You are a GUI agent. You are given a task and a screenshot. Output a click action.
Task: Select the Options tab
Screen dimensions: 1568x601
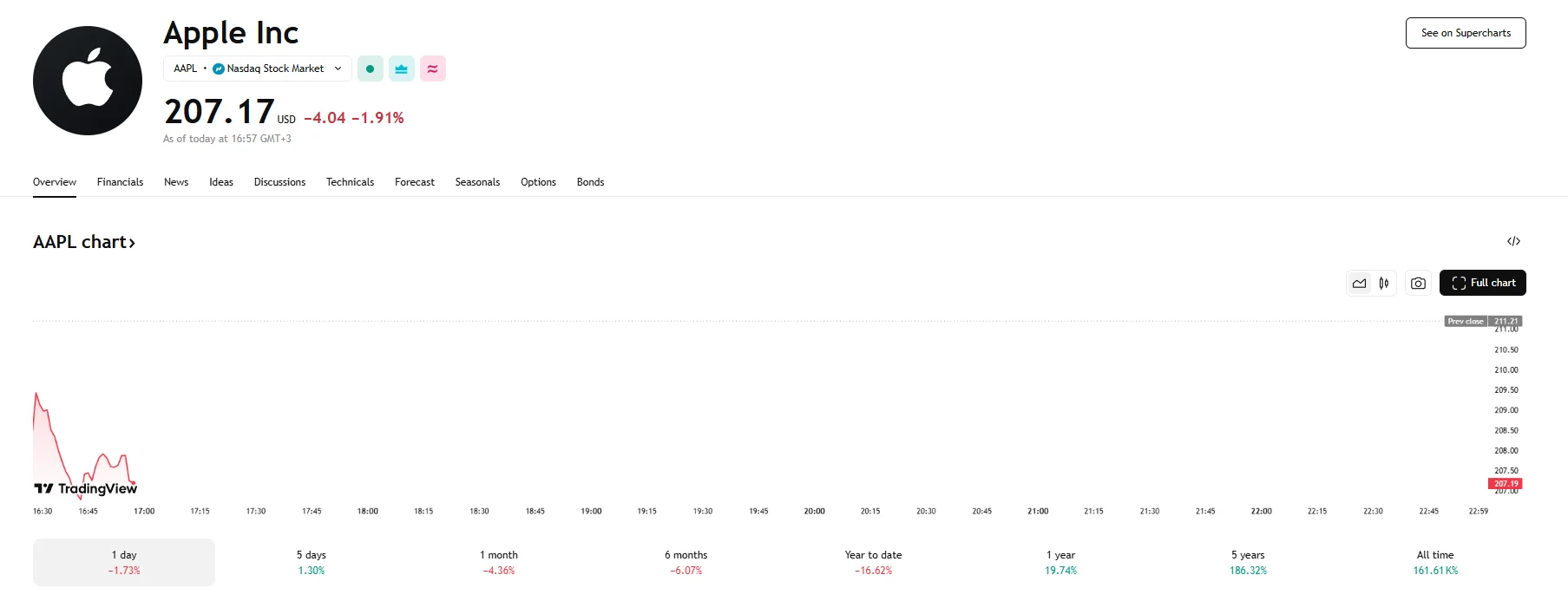click(538, 182)
